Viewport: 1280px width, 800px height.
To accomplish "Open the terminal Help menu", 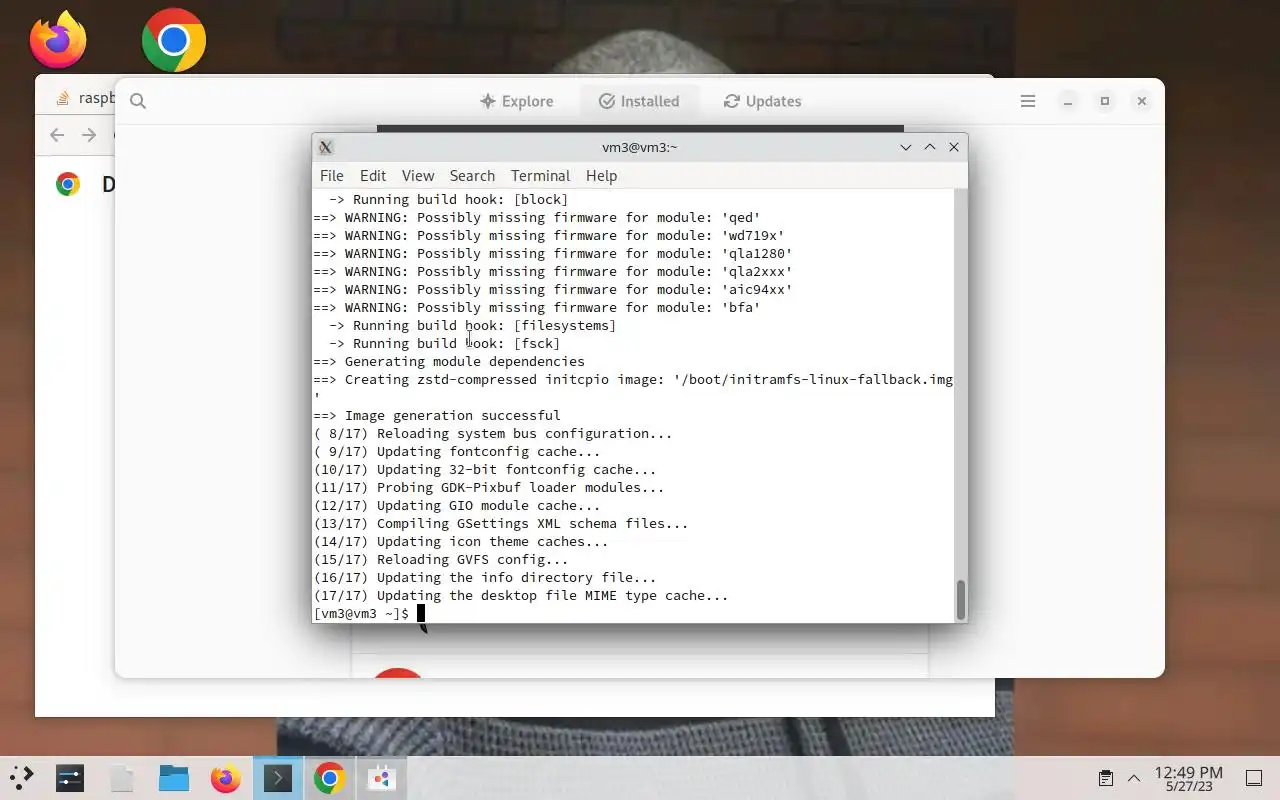I will [601, 175].
